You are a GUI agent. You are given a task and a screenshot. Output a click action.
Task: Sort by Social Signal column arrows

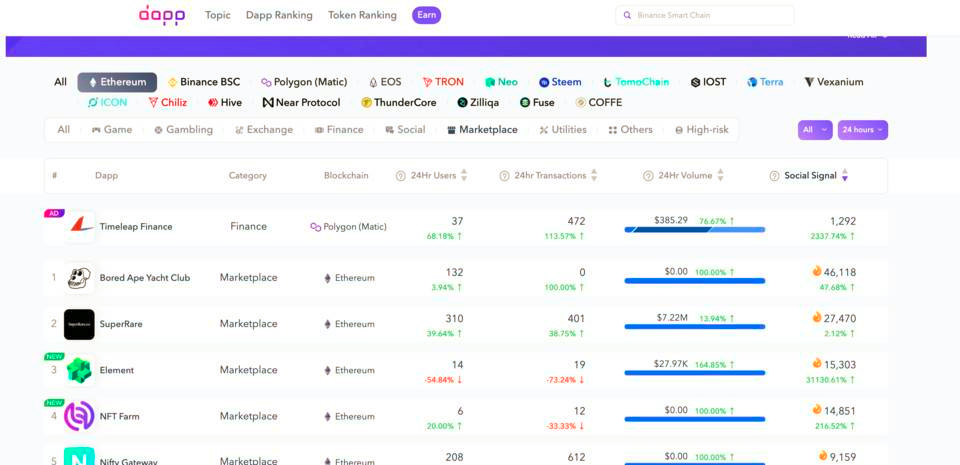pos(845,176)
